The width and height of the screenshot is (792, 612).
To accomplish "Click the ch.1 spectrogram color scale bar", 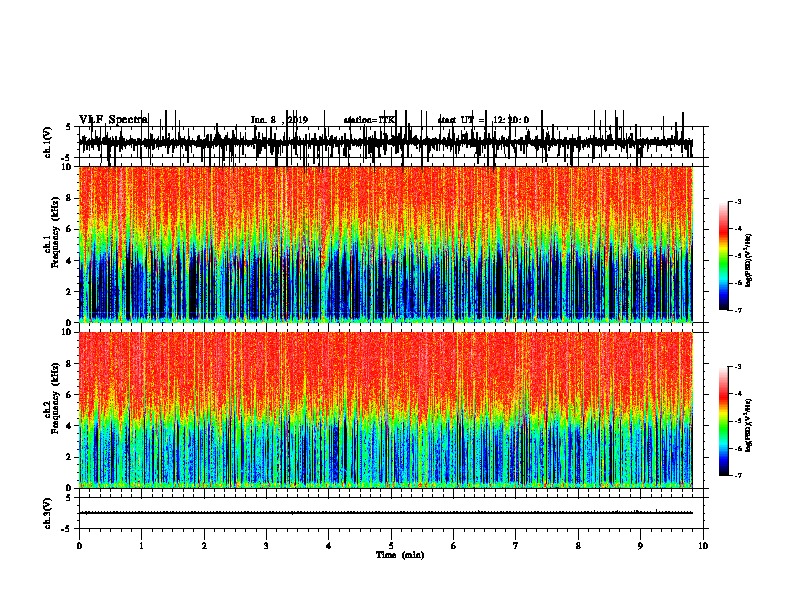I will 723,256.
